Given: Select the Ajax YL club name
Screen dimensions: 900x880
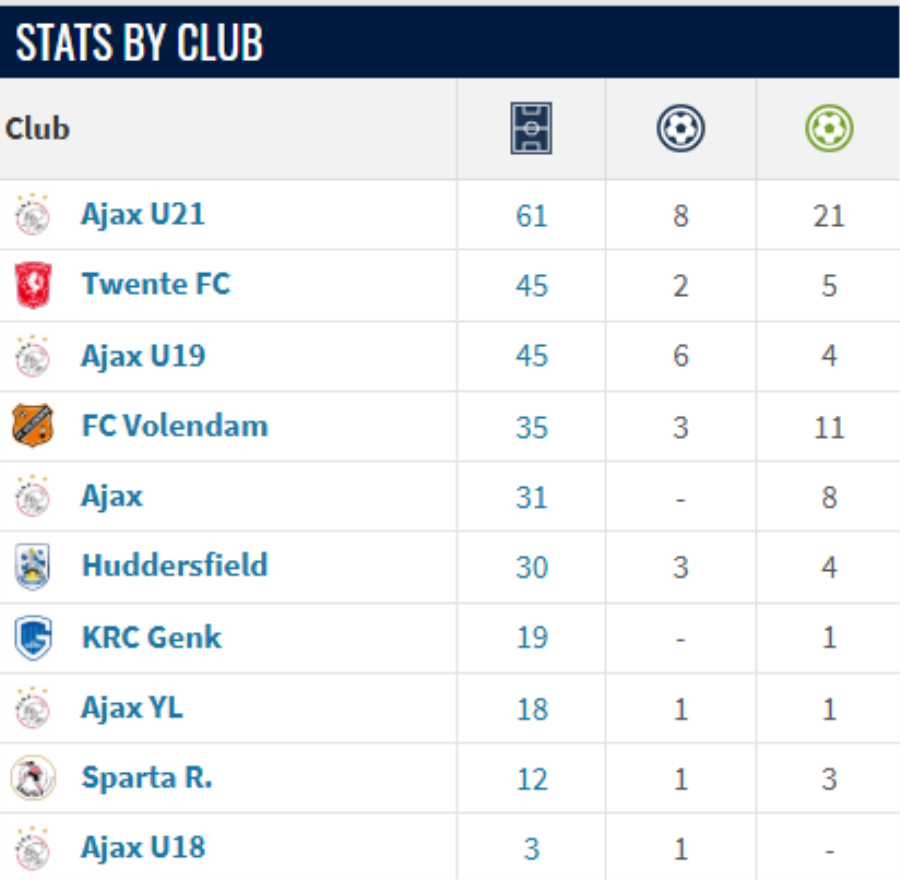Looking at the screenshot, I should (x=132, y=708).
